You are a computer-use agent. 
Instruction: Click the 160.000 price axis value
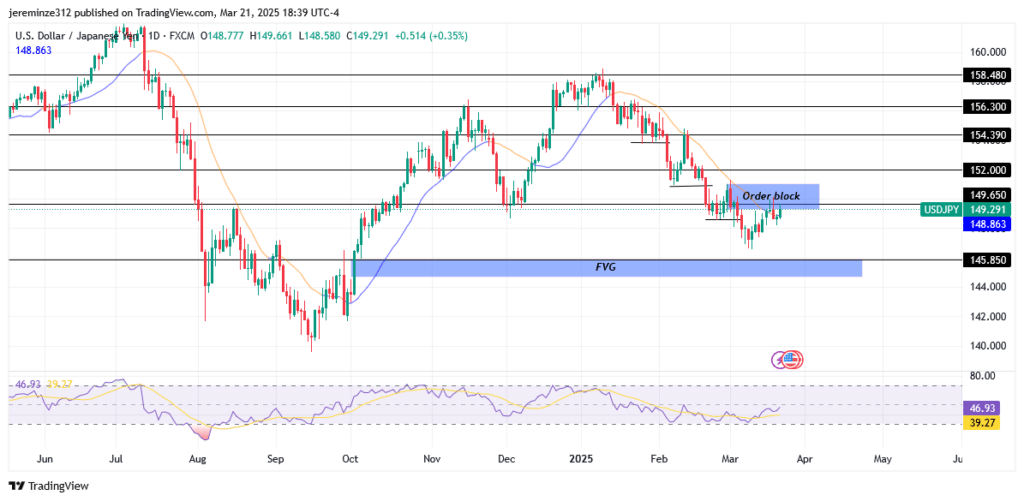pos(987,52)
